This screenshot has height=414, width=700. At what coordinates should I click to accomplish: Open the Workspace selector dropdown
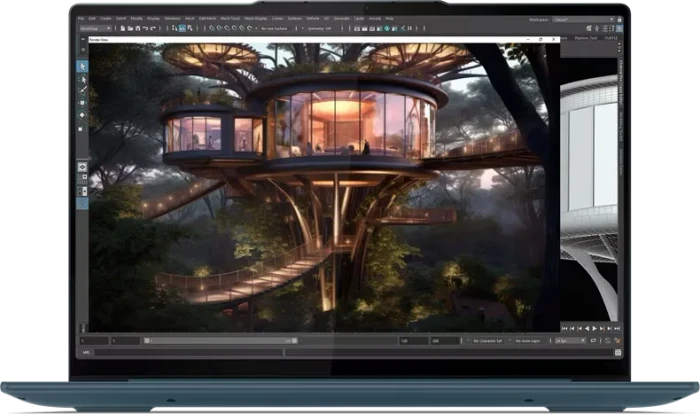[x=583, y=20]
